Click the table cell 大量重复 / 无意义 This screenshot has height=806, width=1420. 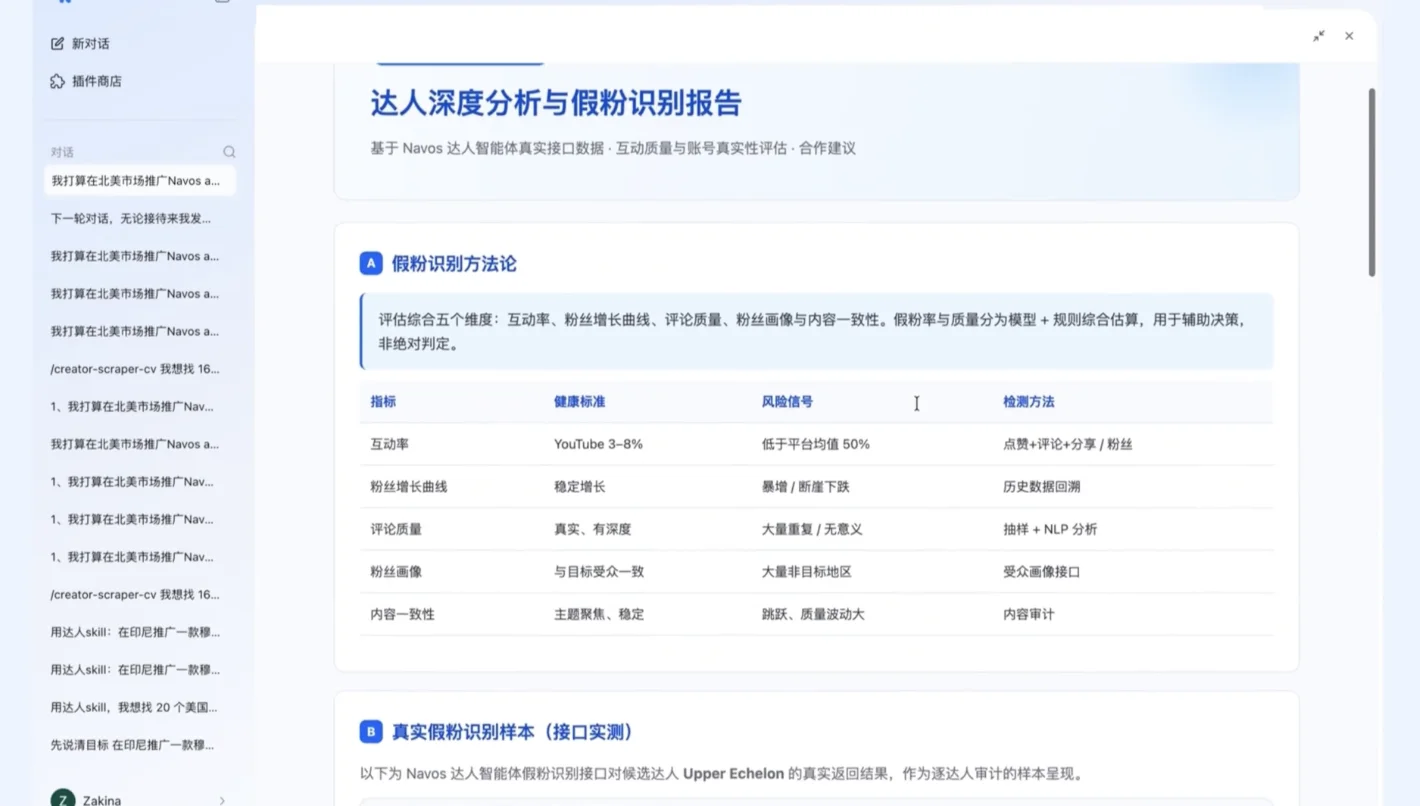tap(812, 529)
